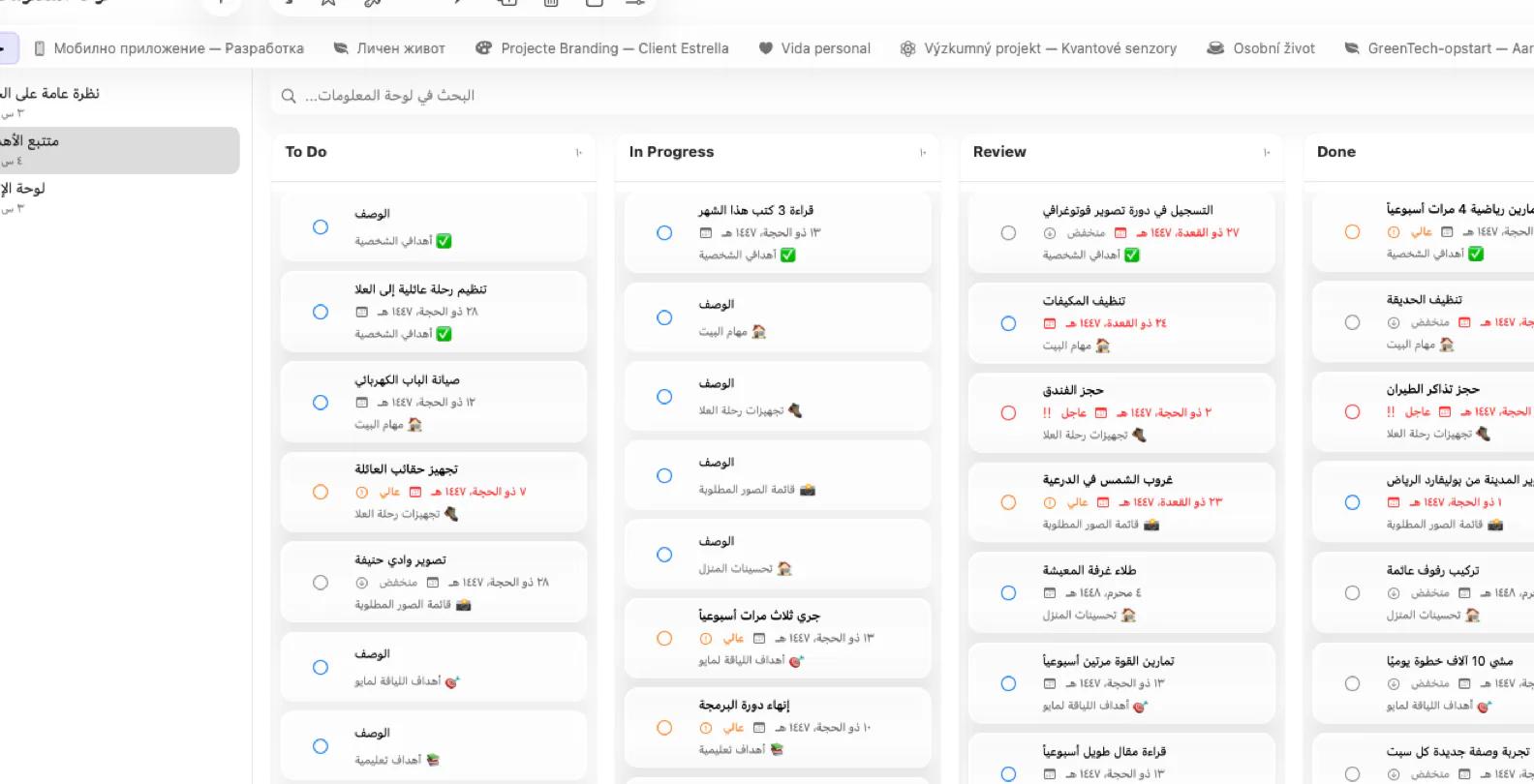
Task: Open the Výzkumný projekt — Kvantové senzory tab
Action: (1038, 48)
